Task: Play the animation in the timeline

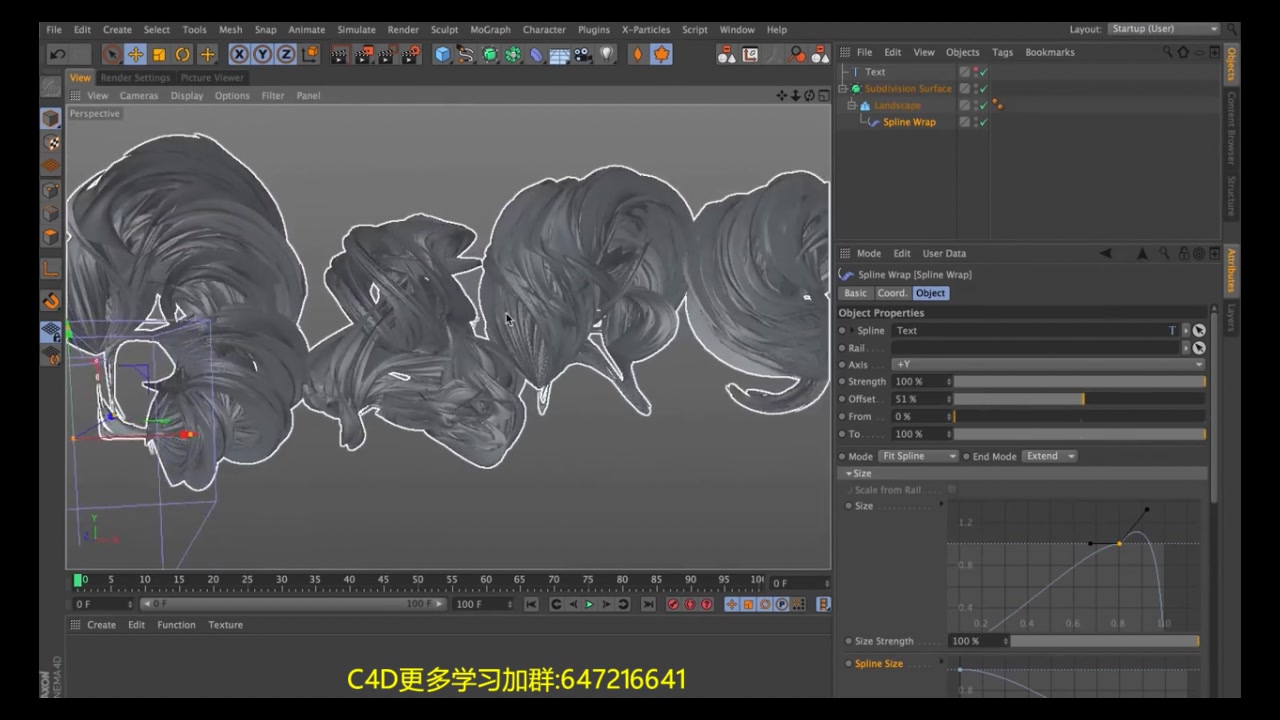Action: coord(588,604)
